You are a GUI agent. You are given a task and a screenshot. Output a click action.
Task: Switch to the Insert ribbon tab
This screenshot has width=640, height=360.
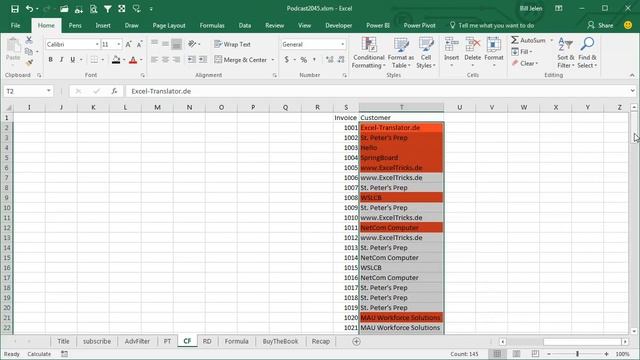coord(103,25)
